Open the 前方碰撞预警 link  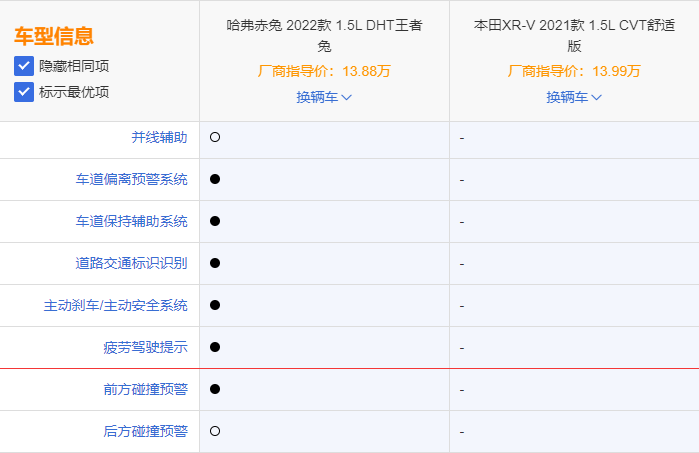tap(145, 389)
